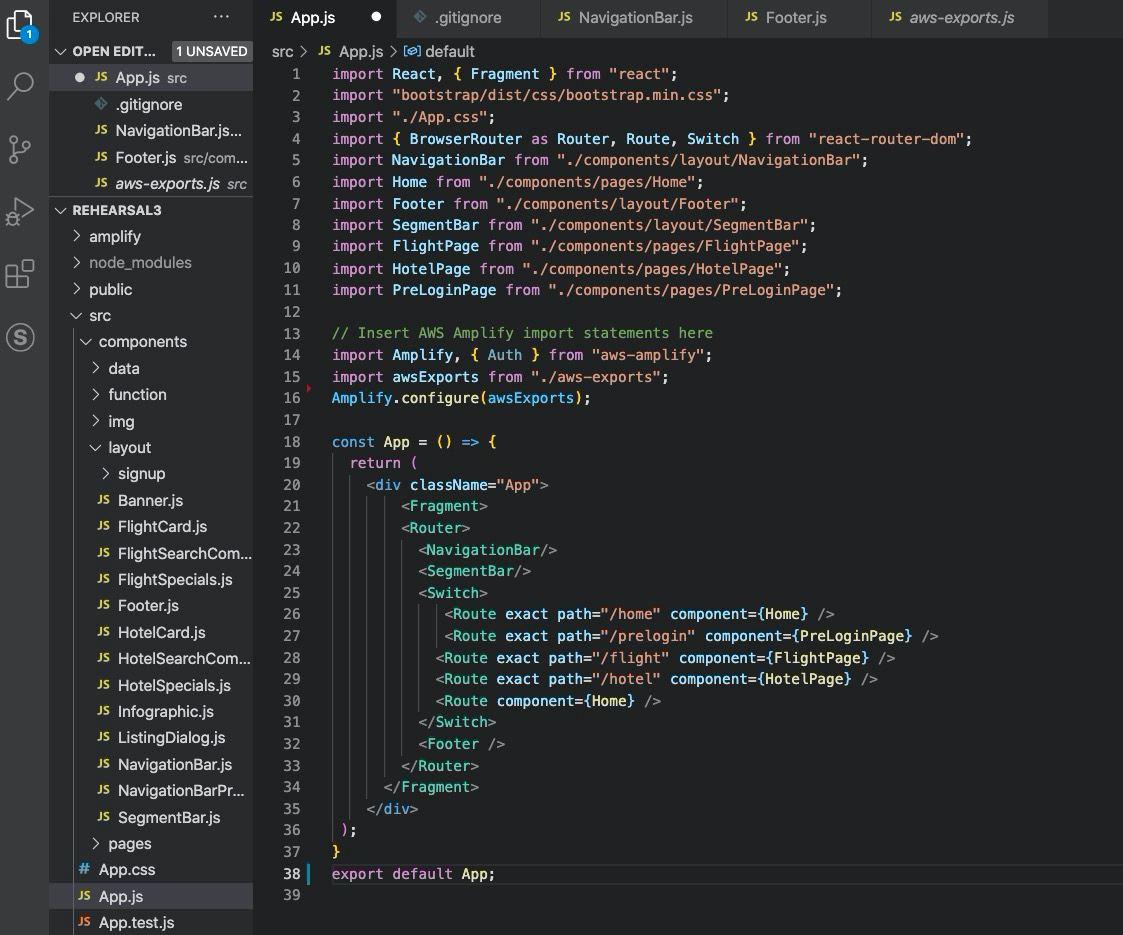Viewport: 1123px width, 935px height.
Task: Expand the pages folder
Action: (x=129, y=843)
